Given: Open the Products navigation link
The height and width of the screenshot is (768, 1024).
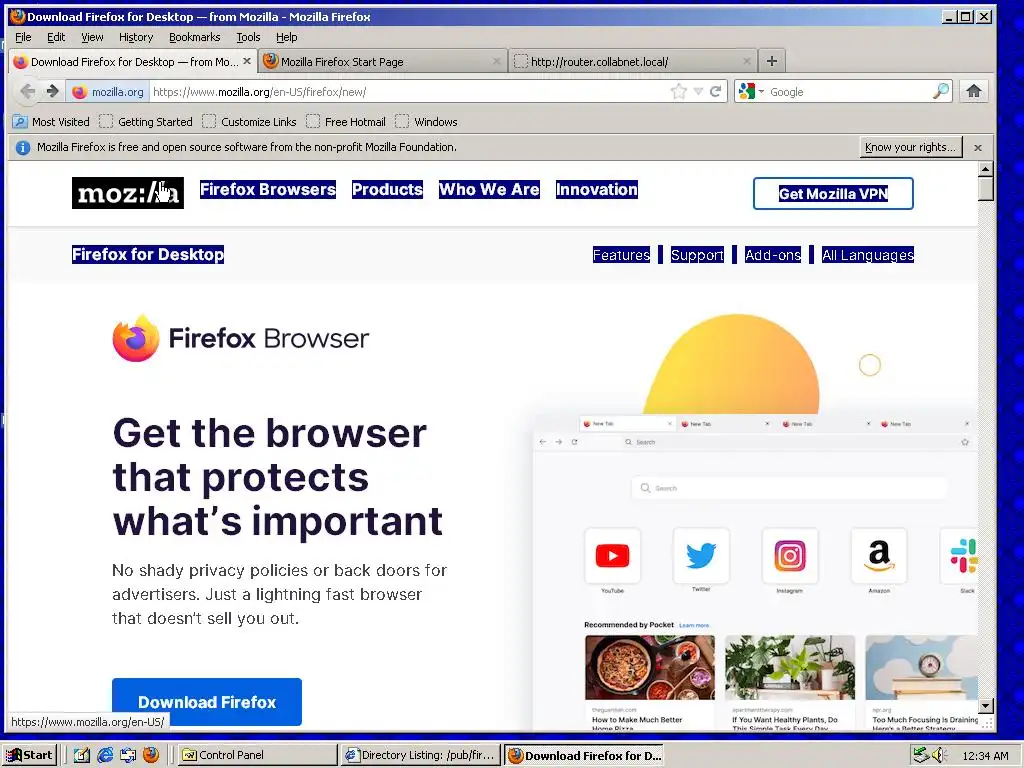Looking at the screenshot, I should (387, 189).
